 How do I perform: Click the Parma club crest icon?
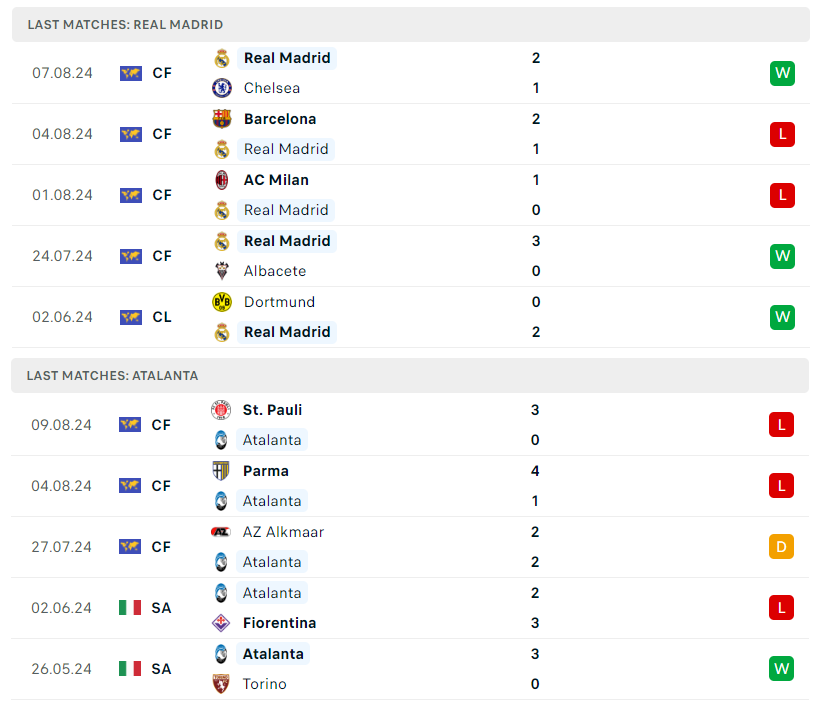[220, 471]
